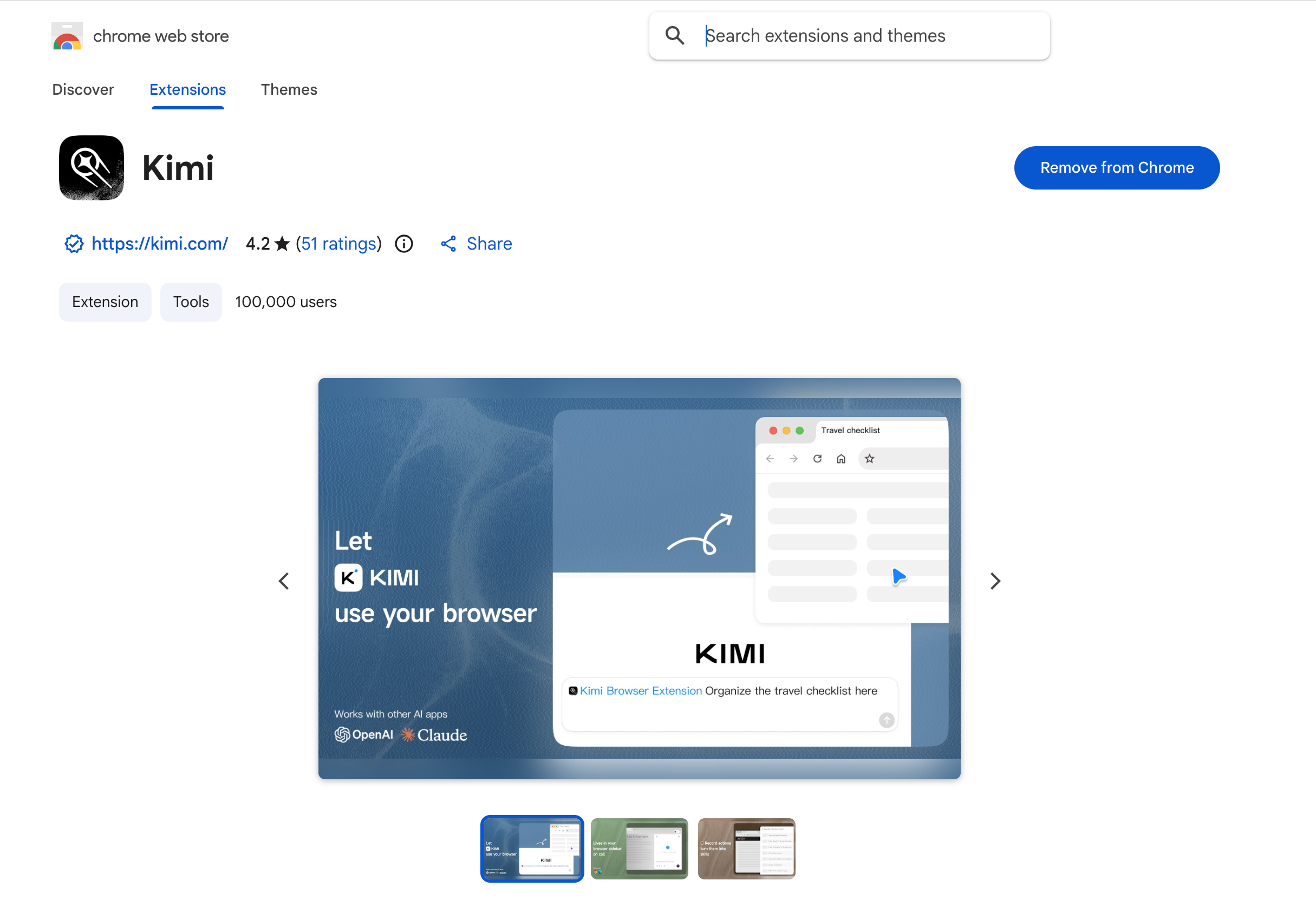Open the 51 ratings link
Screen dimensions: 1316x900
click(x=338, y=244)
